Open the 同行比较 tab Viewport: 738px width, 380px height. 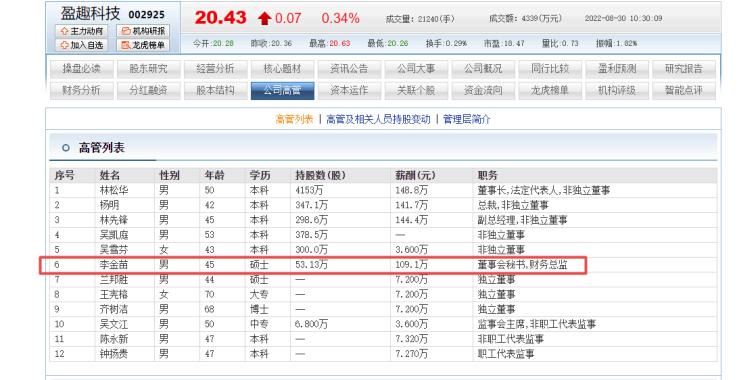(550, 69)
